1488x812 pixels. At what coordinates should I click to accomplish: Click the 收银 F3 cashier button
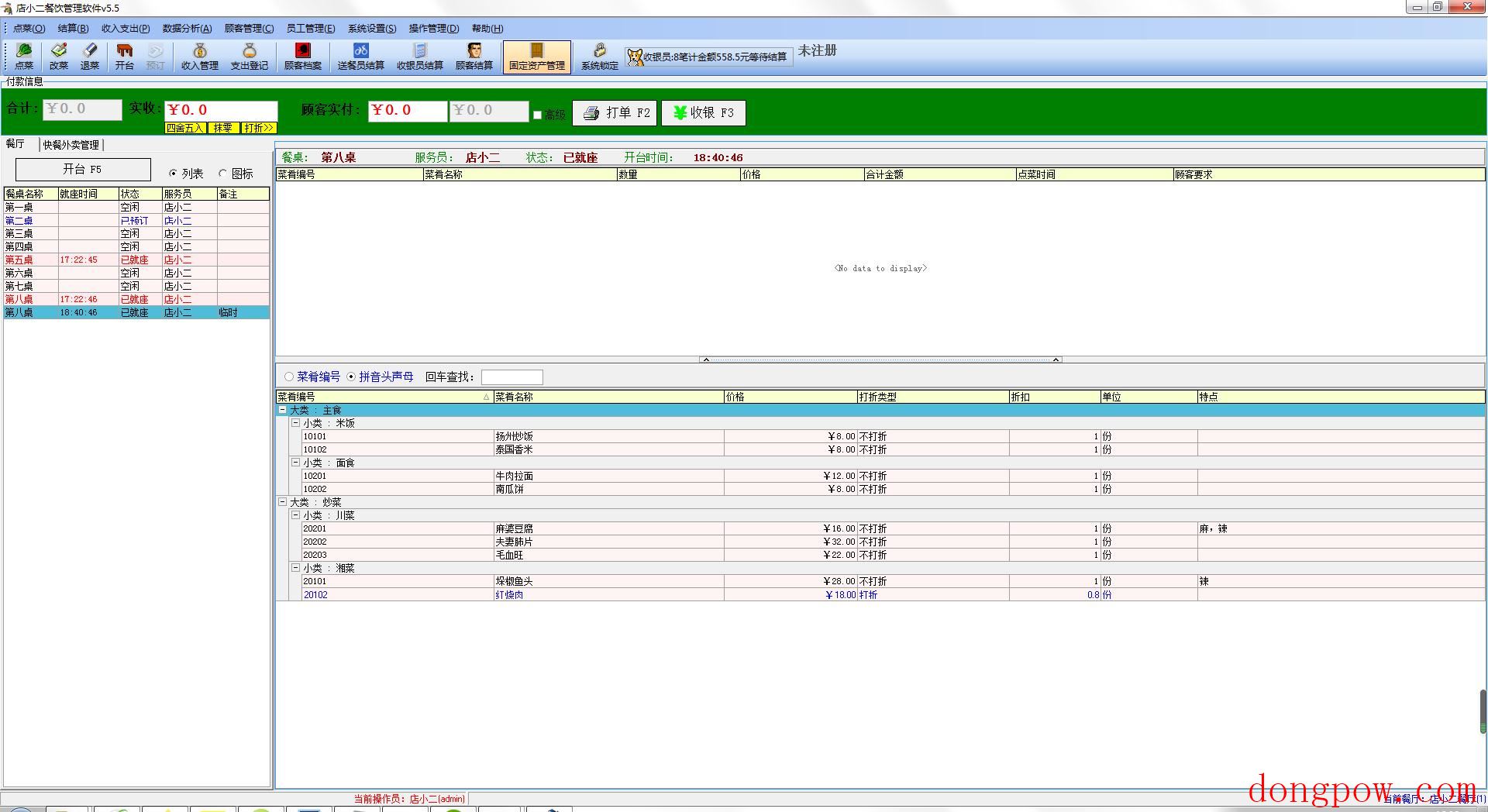coord(703,112)
